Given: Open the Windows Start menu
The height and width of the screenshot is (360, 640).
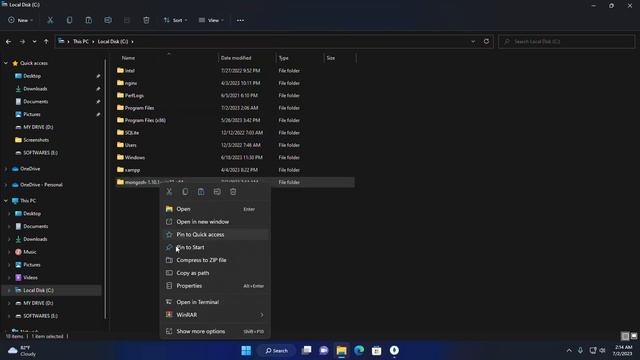Looking at the screenshot, I should point(246,351).
